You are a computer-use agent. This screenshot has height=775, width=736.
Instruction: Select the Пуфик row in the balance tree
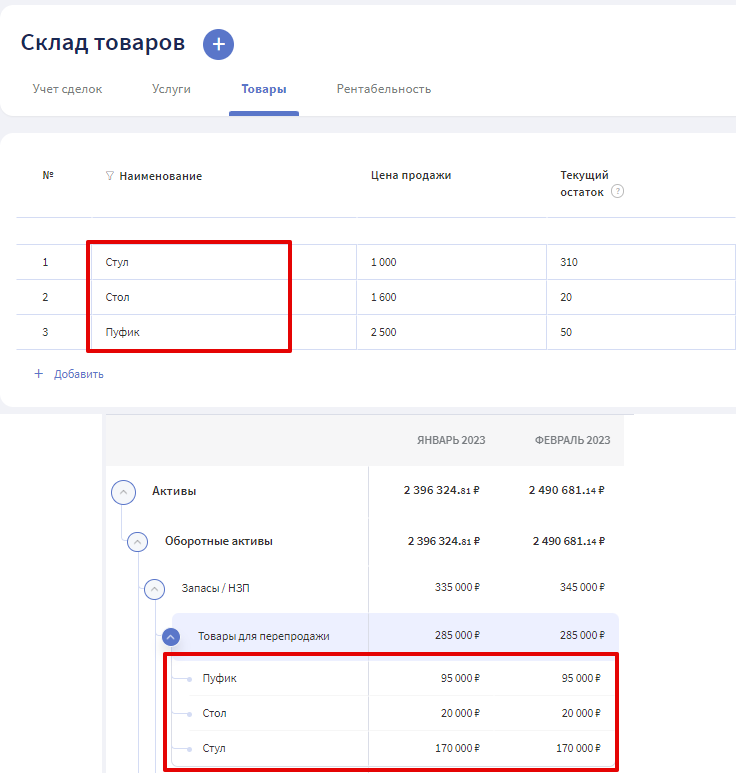pos(393,678)
